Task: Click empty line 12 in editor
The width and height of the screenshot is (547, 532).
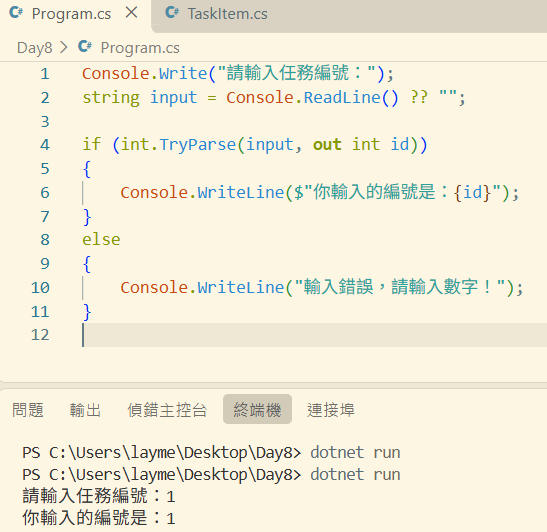Action: (314, 335)
